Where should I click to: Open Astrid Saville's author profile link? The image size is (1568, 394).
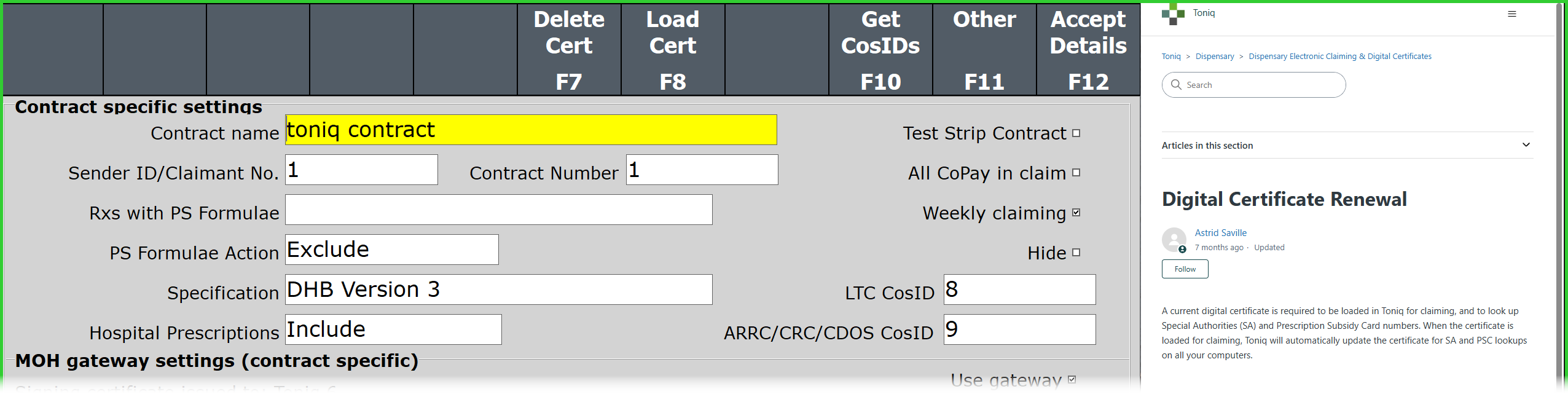pyautogui.click(x=1220, y=233)
